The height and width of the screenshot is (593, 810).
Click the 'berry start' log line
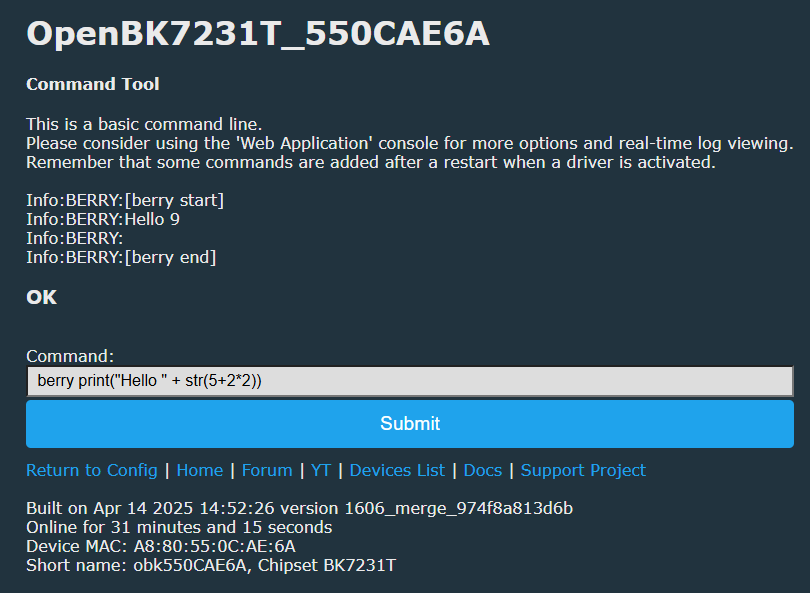125,200
